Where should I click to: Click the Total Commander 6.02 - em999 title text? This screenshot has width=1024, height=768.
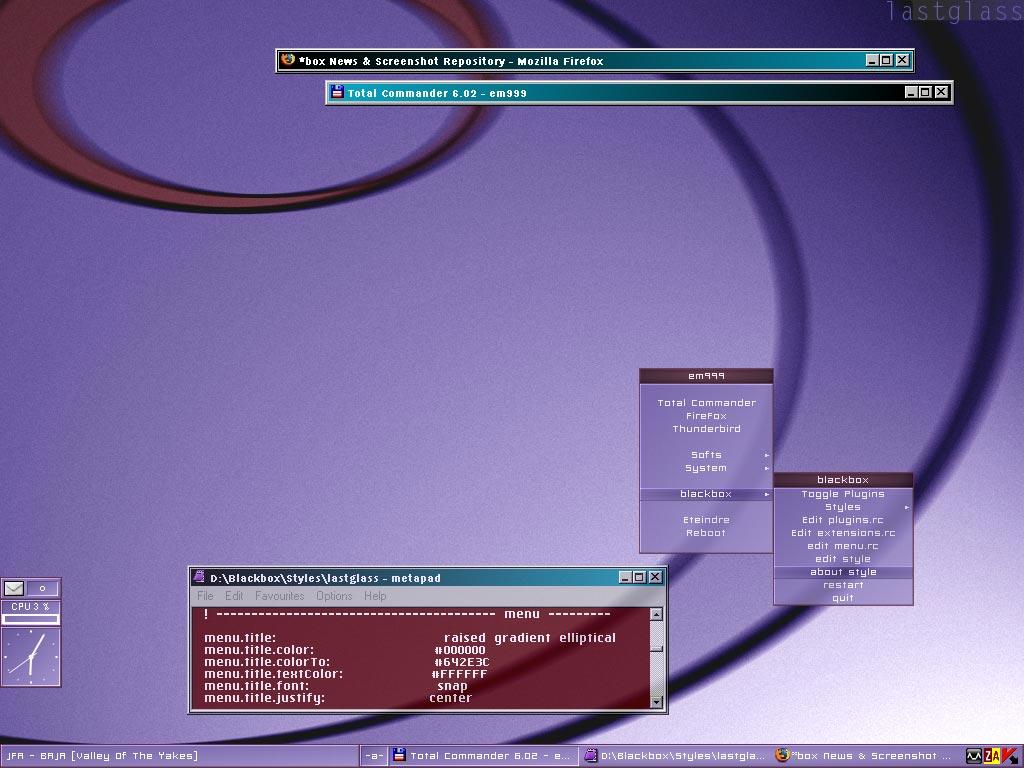pos(437,93)
